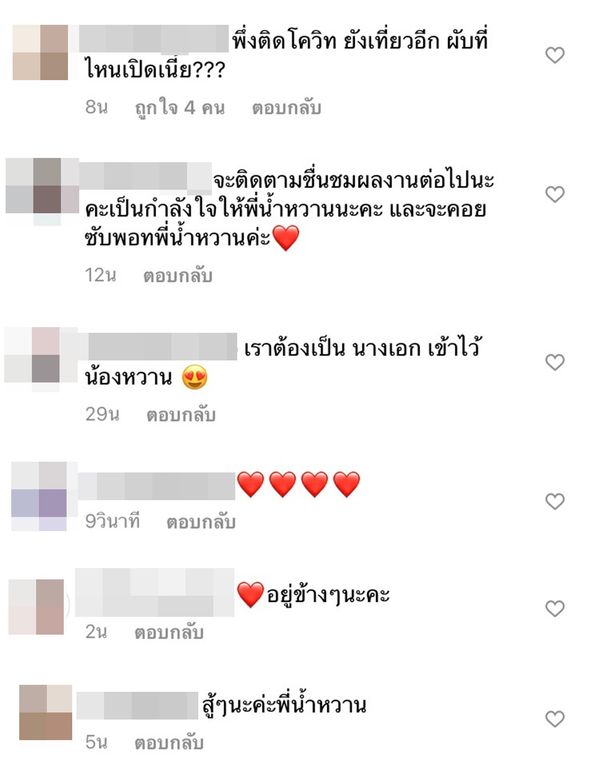This screenshot has width=600, height=779.
Task: Reply to the comment posted 12น ago
Action: (x=178, y=275)
